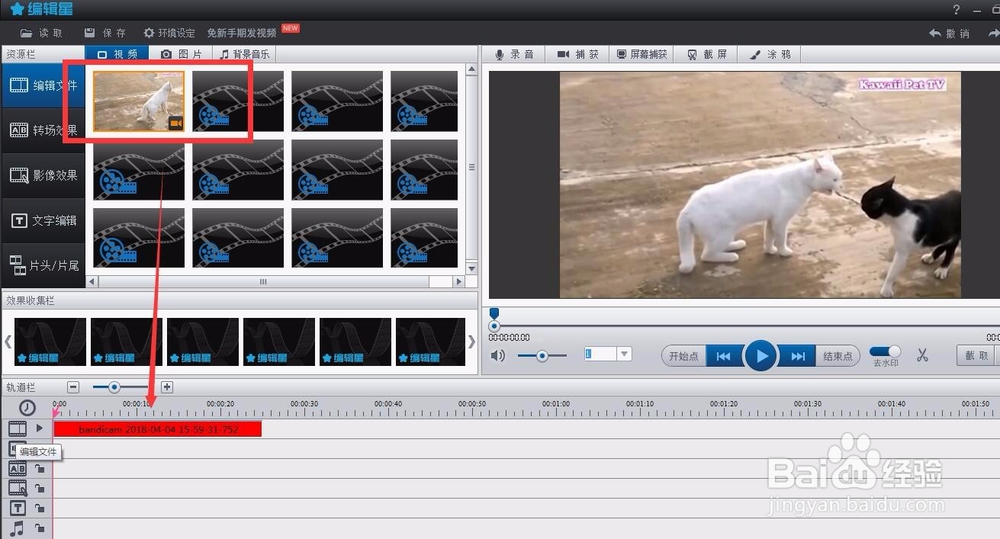Select 转场效果 in the resource sidebar
This screenshot has height=539, width=1000.
(43, 130)
